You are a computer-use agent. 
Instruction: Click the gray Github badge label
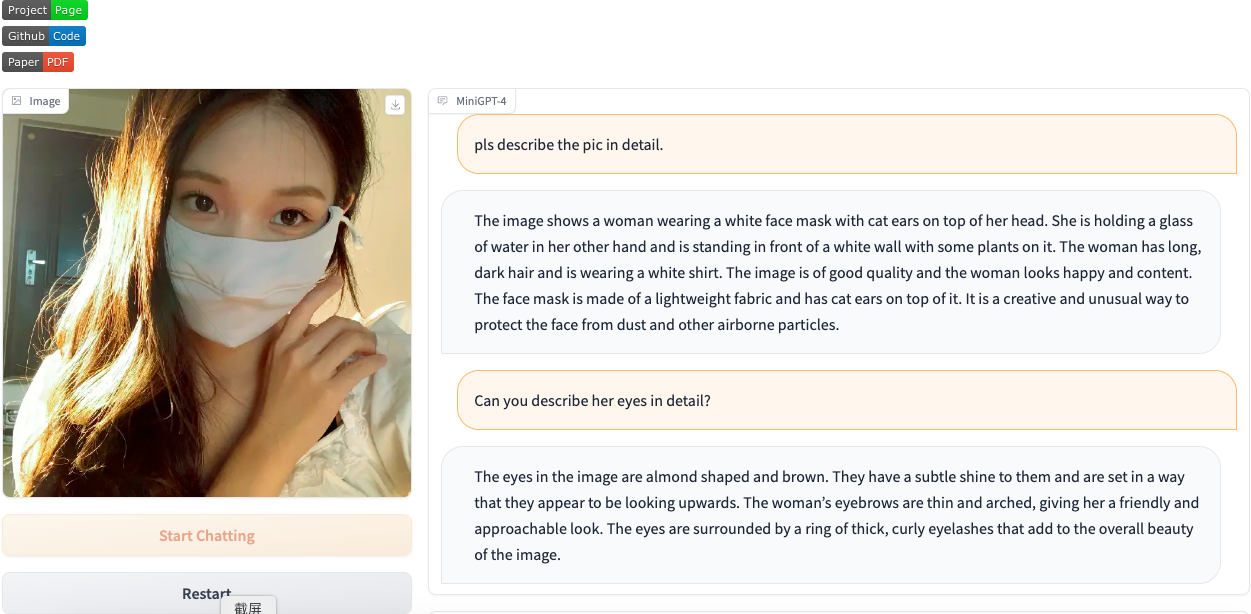pyautogui.click(x=26, y=36)
